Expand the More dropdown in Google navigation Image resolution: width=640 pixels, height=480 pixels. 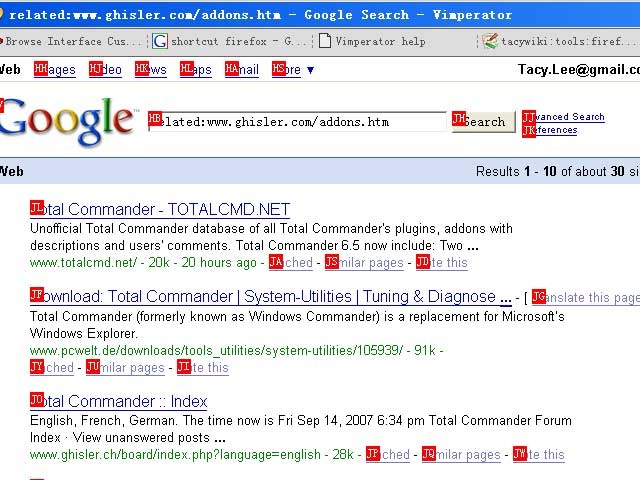[x=292, y=69]
